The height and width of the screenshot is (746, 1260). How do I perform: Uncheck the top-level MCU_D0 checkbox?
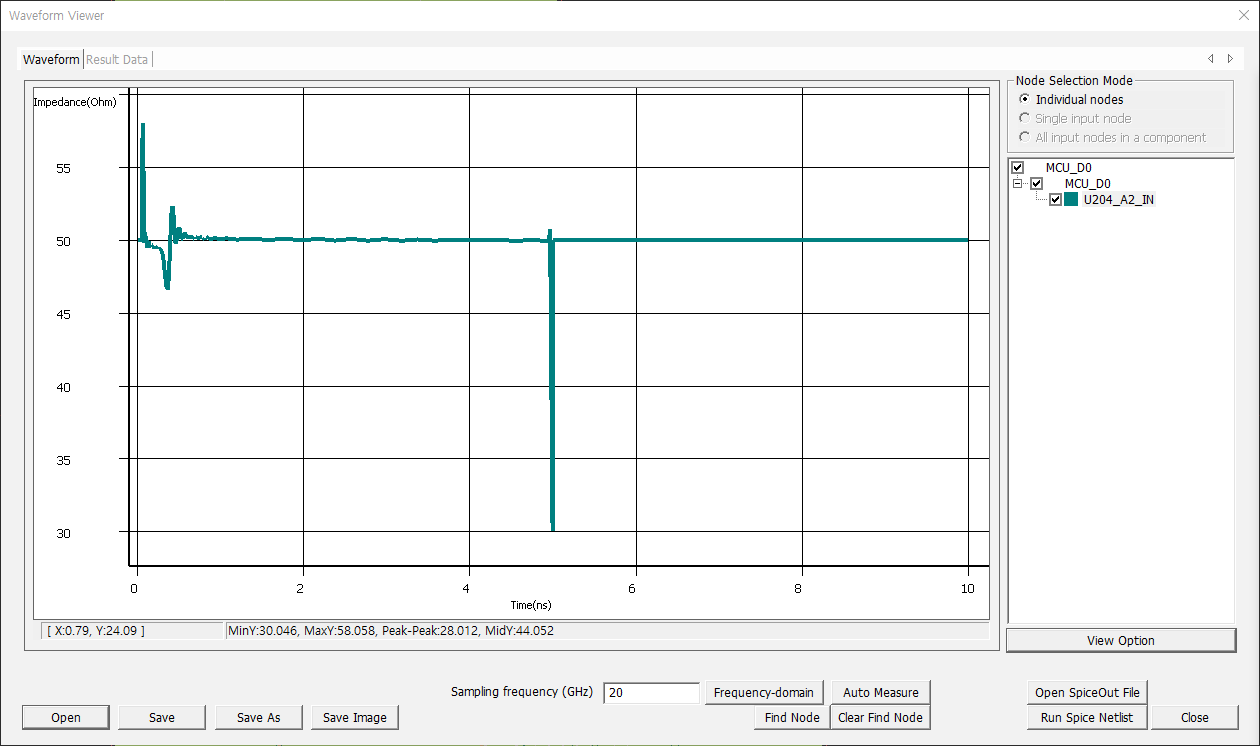pyautogui.click(x=1018, y=168)
